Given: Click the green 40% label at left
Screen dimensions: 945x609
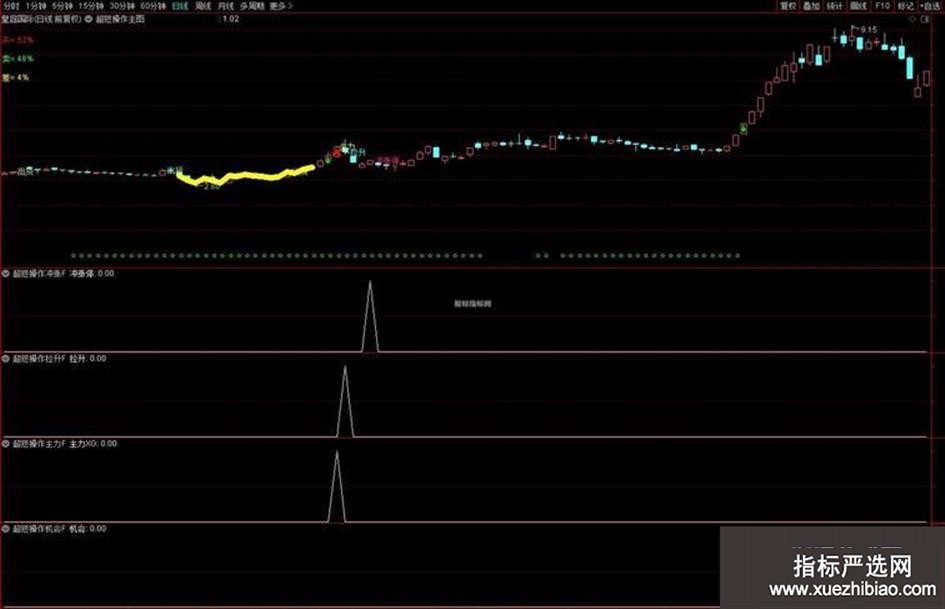Looking at the screenshot, I should (x=17, y=59).
